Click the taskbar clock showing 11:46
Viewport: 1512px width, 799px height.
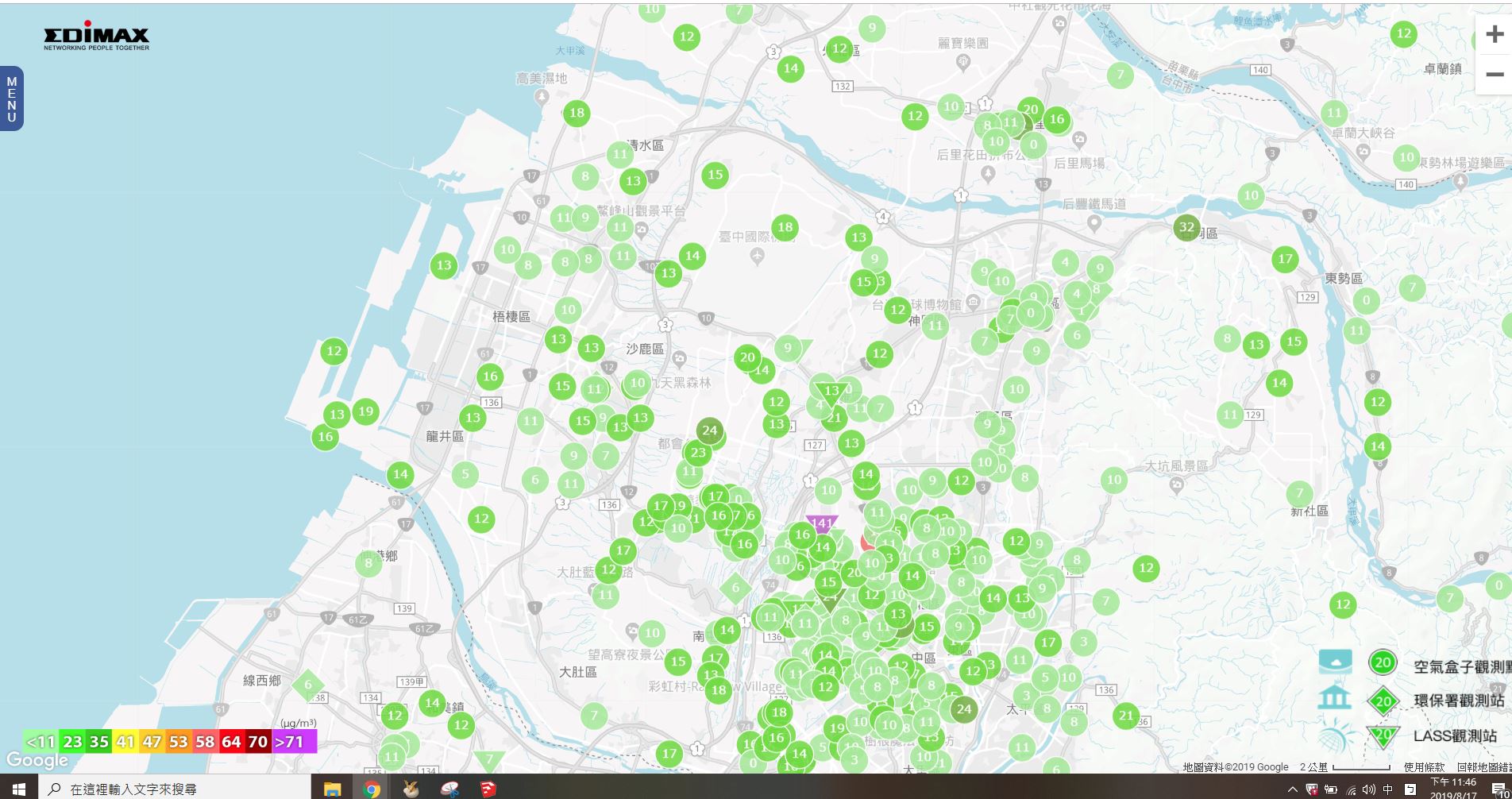click(1453, 789)
